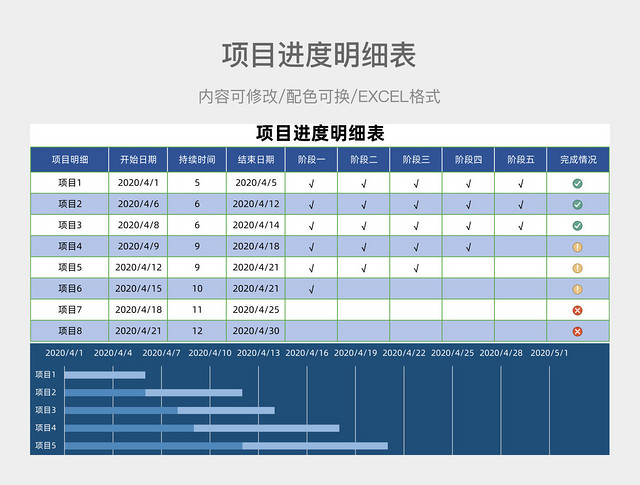The image size is (640, 485).
Task: Click the empty 阶段五 cell in 项目4 row
Action: [520, 247]
